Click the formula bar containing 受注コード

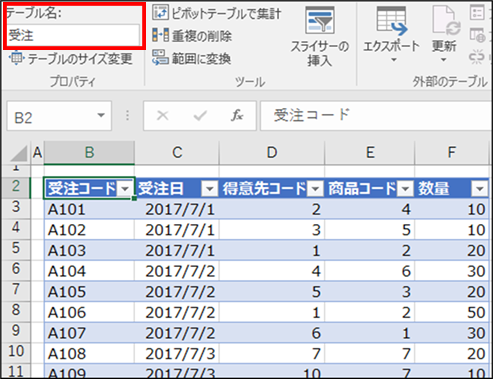376,115
